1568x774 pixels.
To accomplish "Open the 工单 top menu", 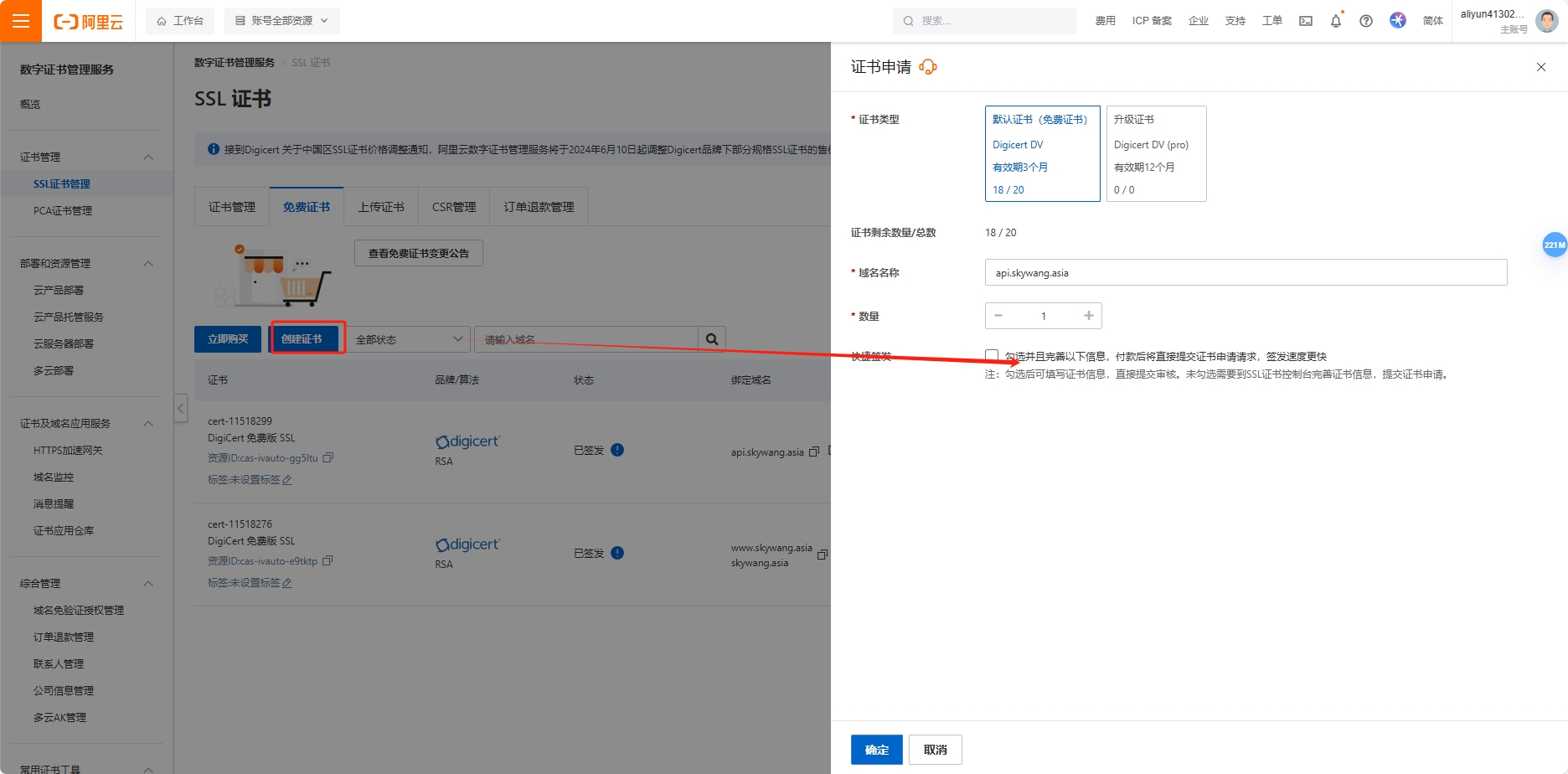I will point(1272,21).
